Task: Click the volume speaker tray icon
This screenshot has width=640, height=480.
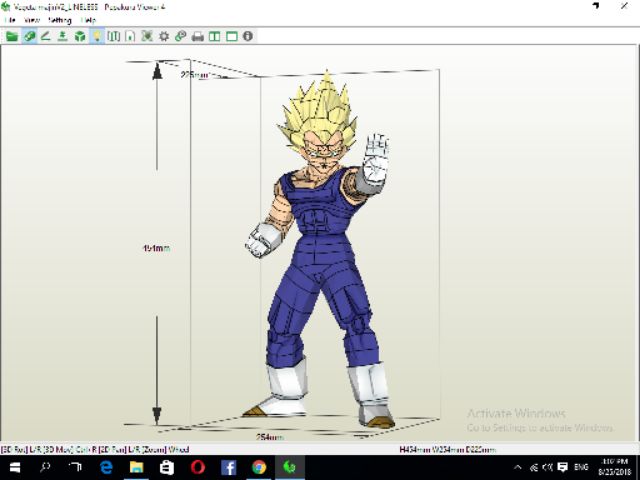Action: point(547,468)
